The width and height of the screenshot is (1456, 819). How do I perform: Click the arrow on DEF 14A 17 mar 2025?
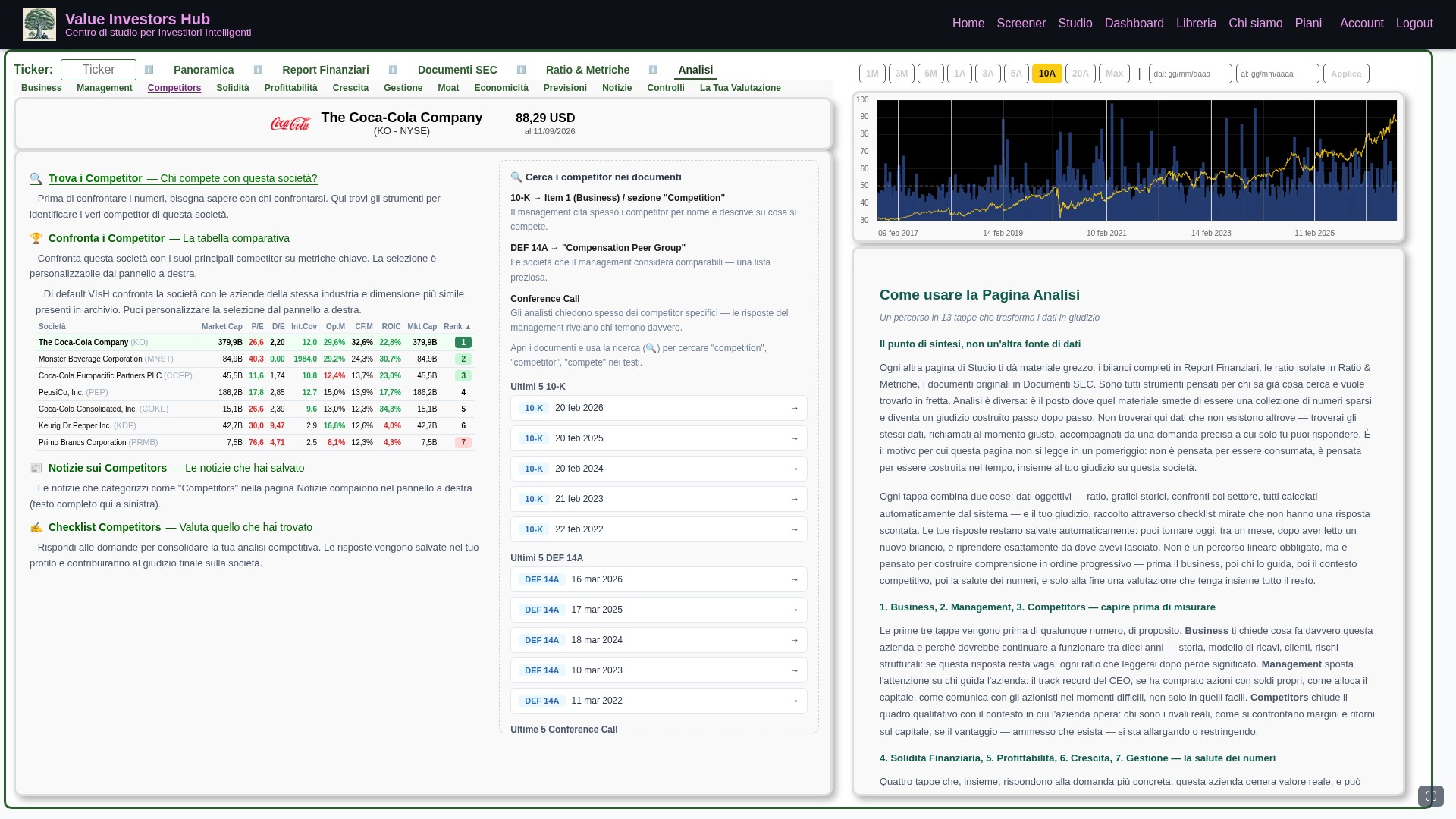click(x=794, y=610)
